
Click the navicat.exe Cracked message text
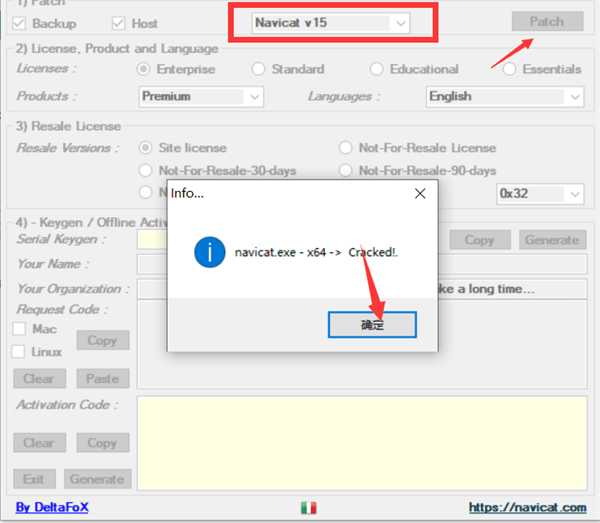point(316,253)
